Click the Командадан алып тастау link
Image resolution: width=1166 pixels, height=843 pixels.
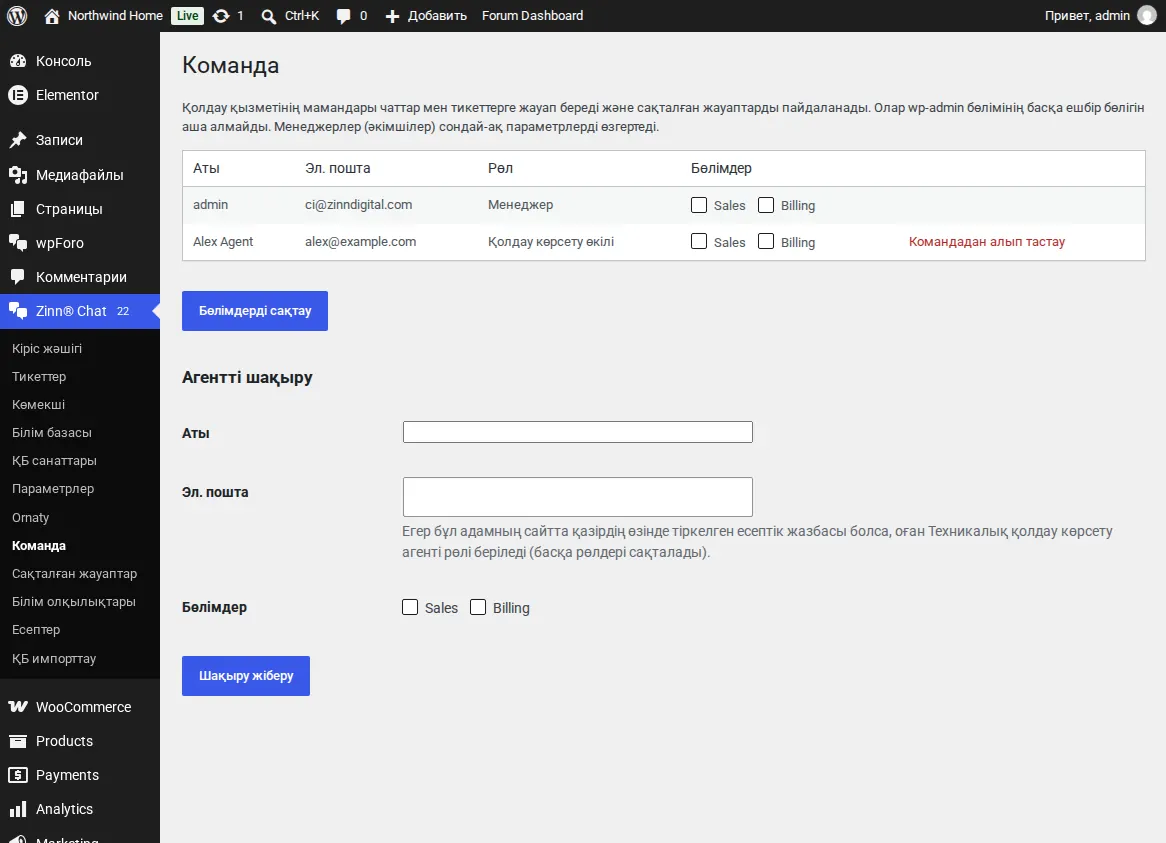pyautogui.click(x=987, y=242)
